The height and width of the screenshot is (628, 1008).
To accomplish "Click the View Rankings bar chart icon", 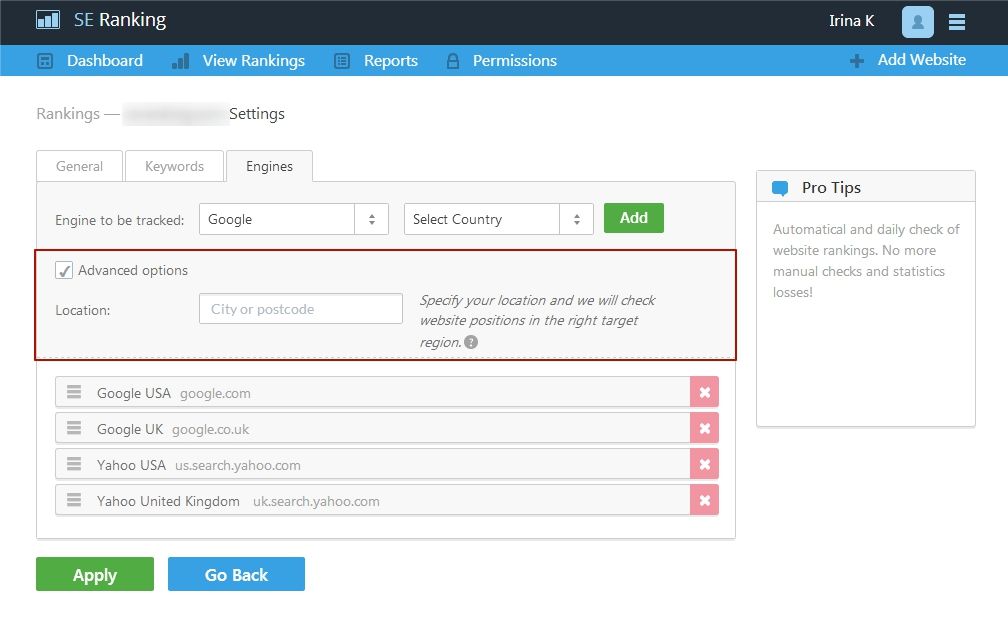I will tap(180, 61).
